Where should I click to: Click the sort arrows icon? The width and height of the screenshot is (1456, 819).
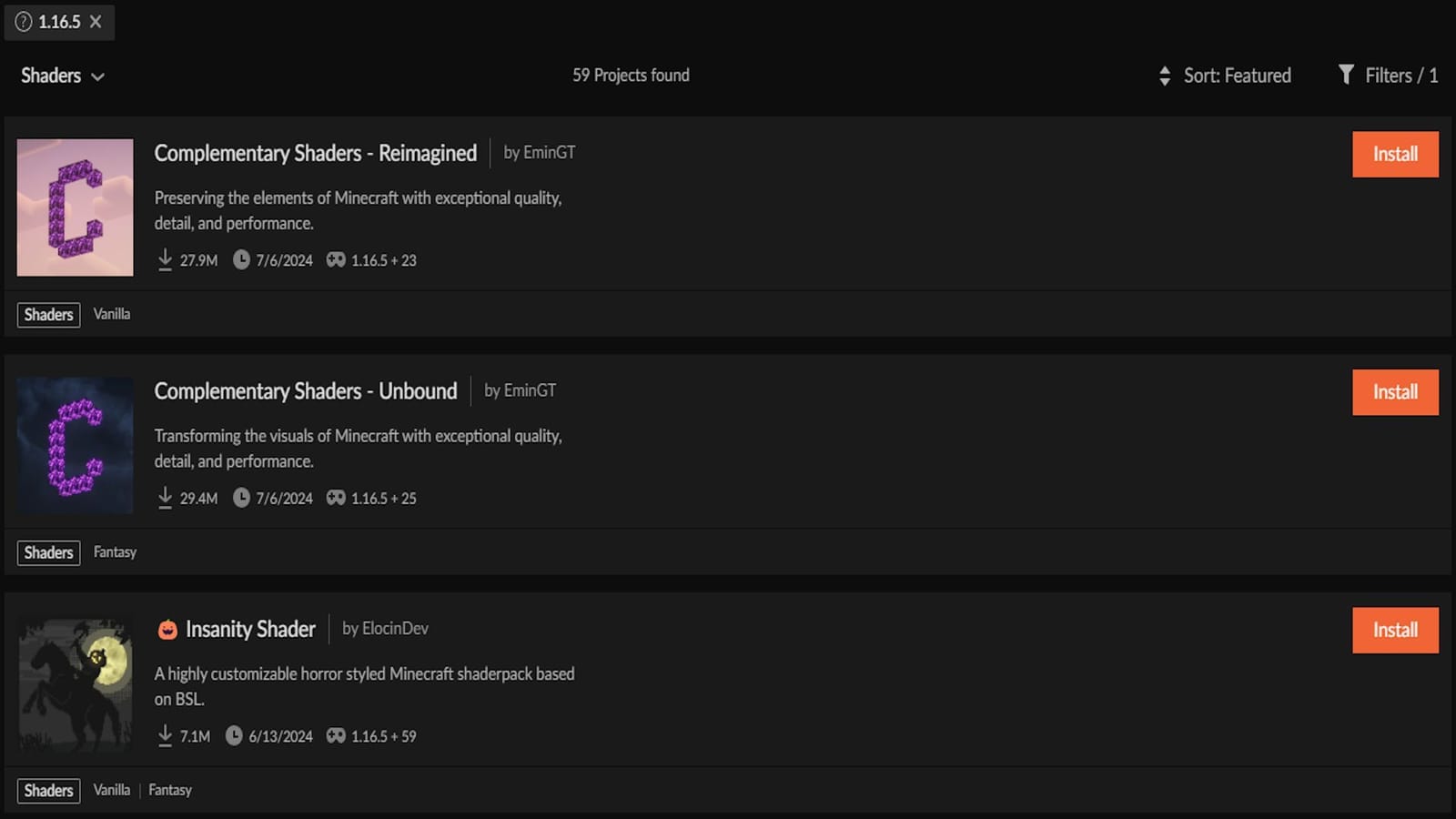coord(1165,76)
